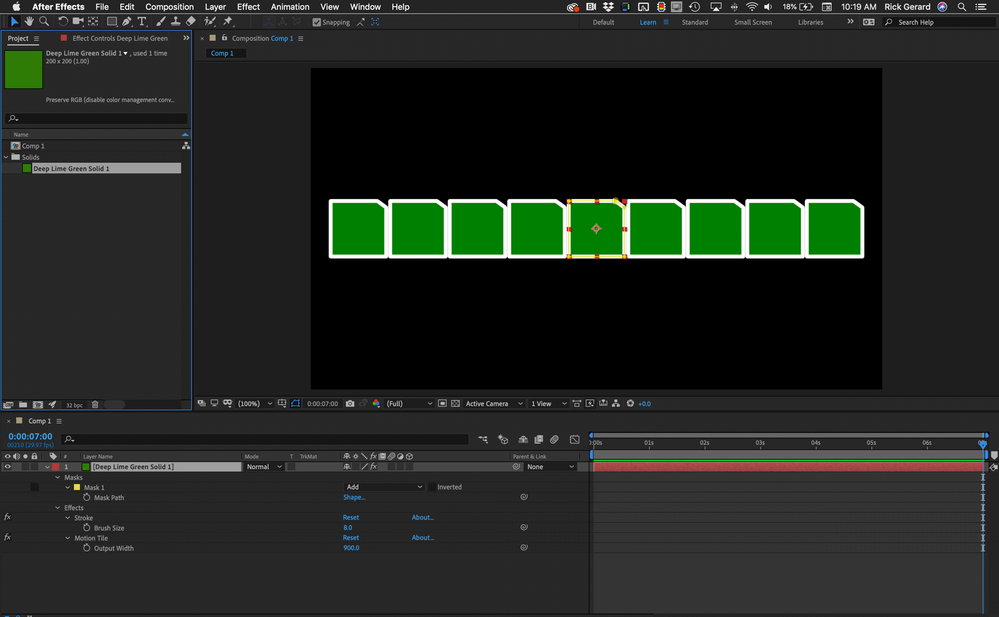Image resolution: width=999 pixels, height=617 pixels.
Task: Collapse the Masks group
Action: point(57,477)
